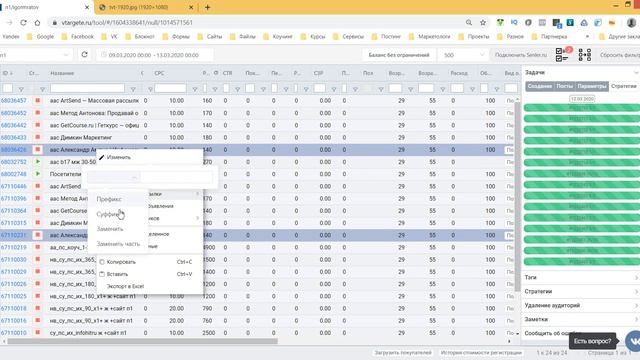
Task: Switch to the Параметры tab
Action: click(591, 86)
